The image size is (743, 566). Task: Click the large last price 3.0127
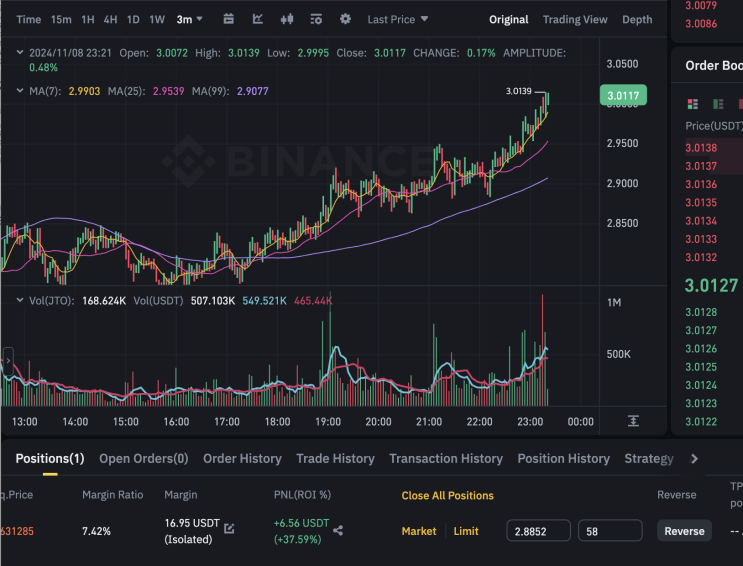pos(711,285)
